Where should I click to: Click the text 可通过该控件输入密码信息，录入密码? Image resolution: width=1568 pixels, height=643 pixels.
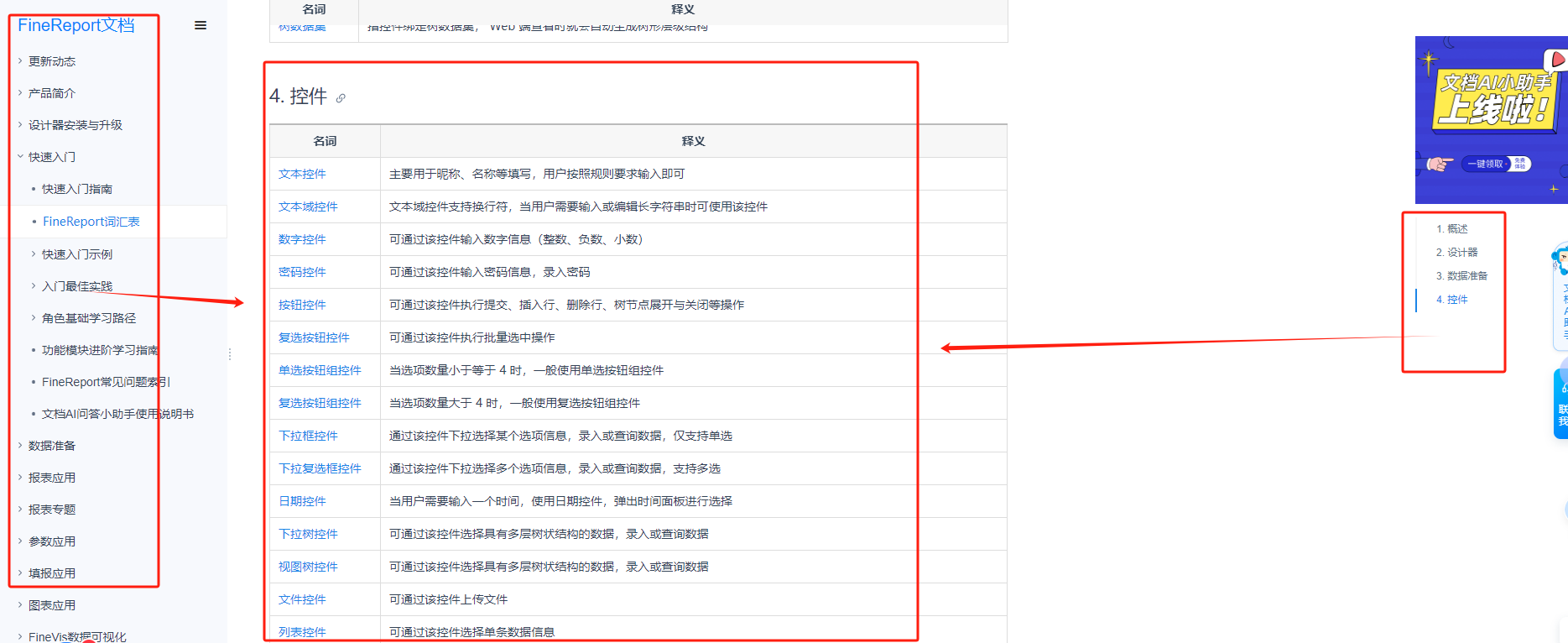[x=489, y=272]
